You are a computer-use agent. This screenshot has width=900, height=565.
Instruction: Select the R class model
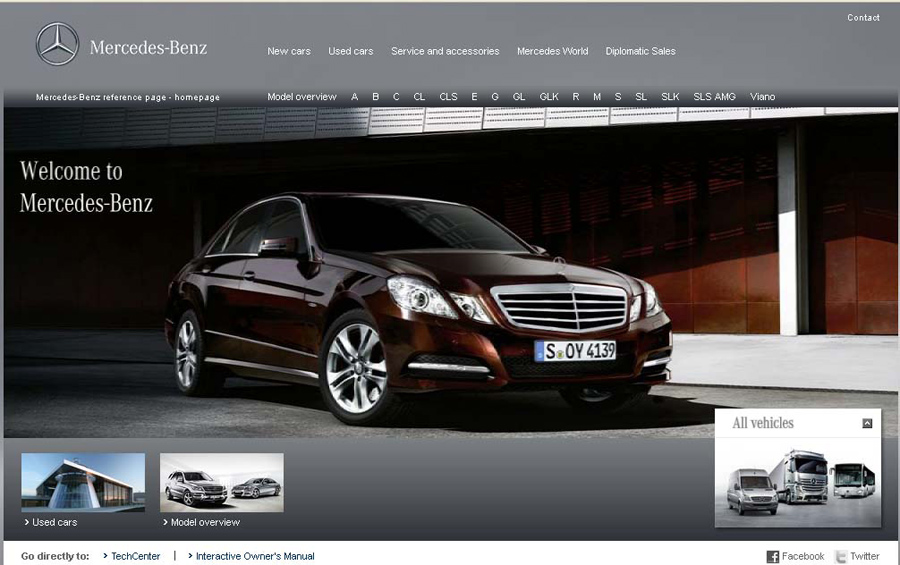click(x=576, y=97)
